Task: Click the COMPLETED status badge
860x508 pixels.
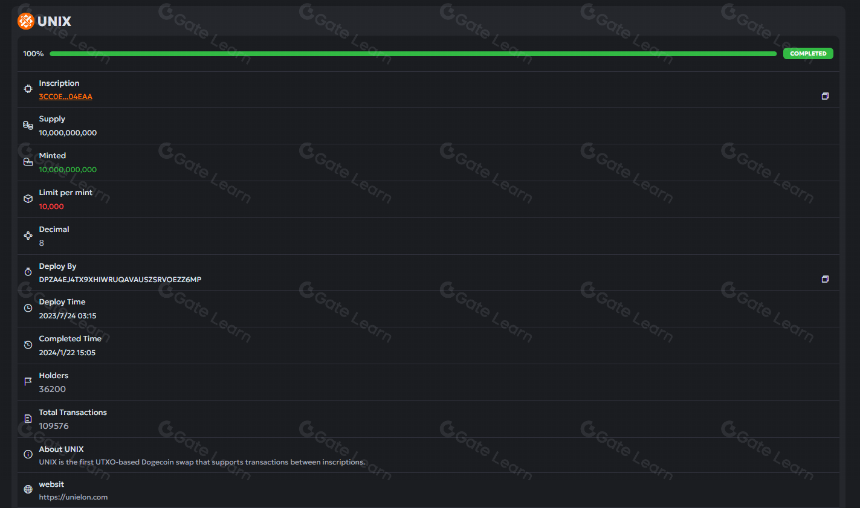Action: click(x=808, y=53)
